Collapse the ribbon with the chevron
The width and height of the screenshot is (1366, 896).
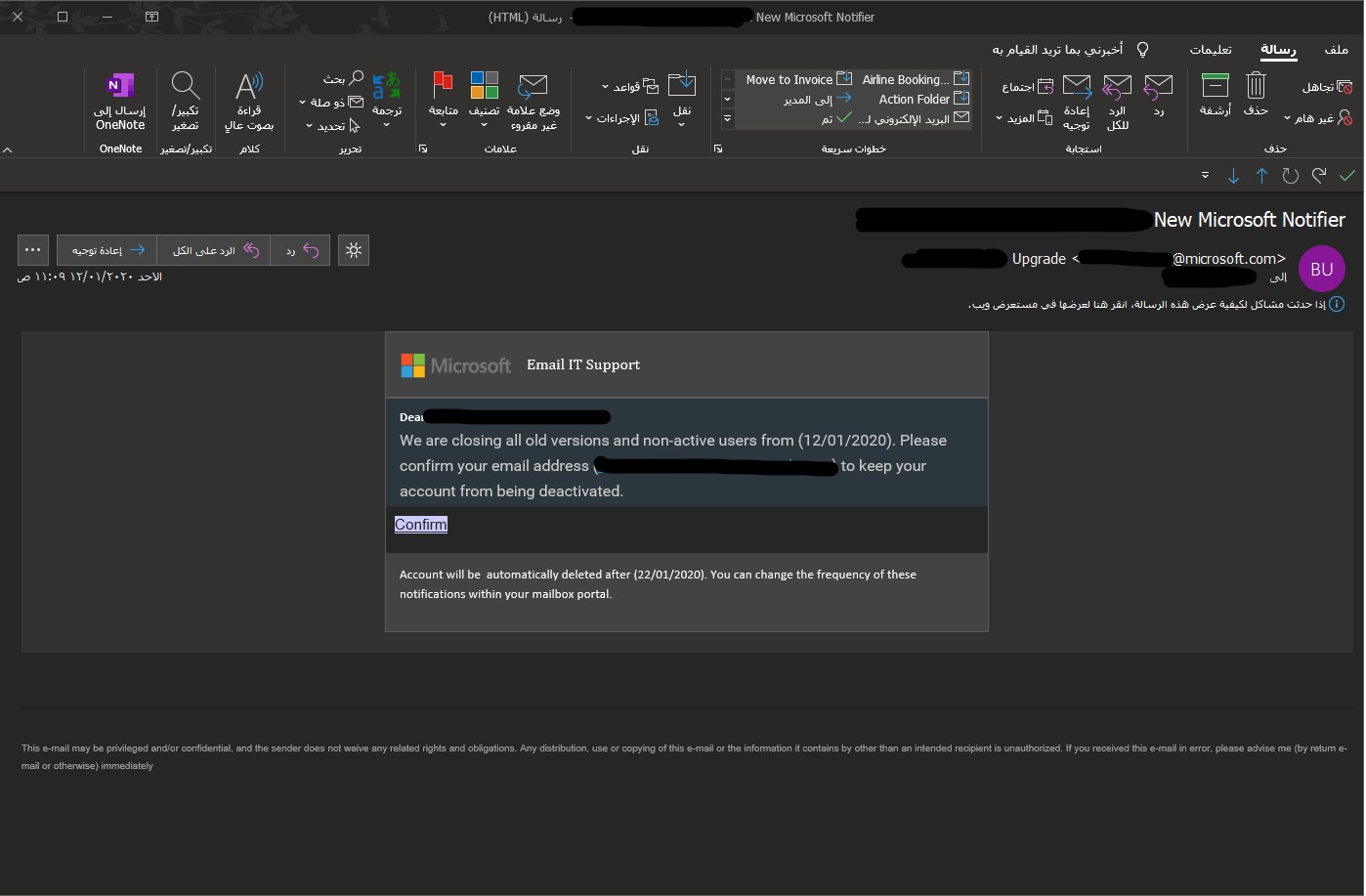pyautogui.click(x=8, y=149)
